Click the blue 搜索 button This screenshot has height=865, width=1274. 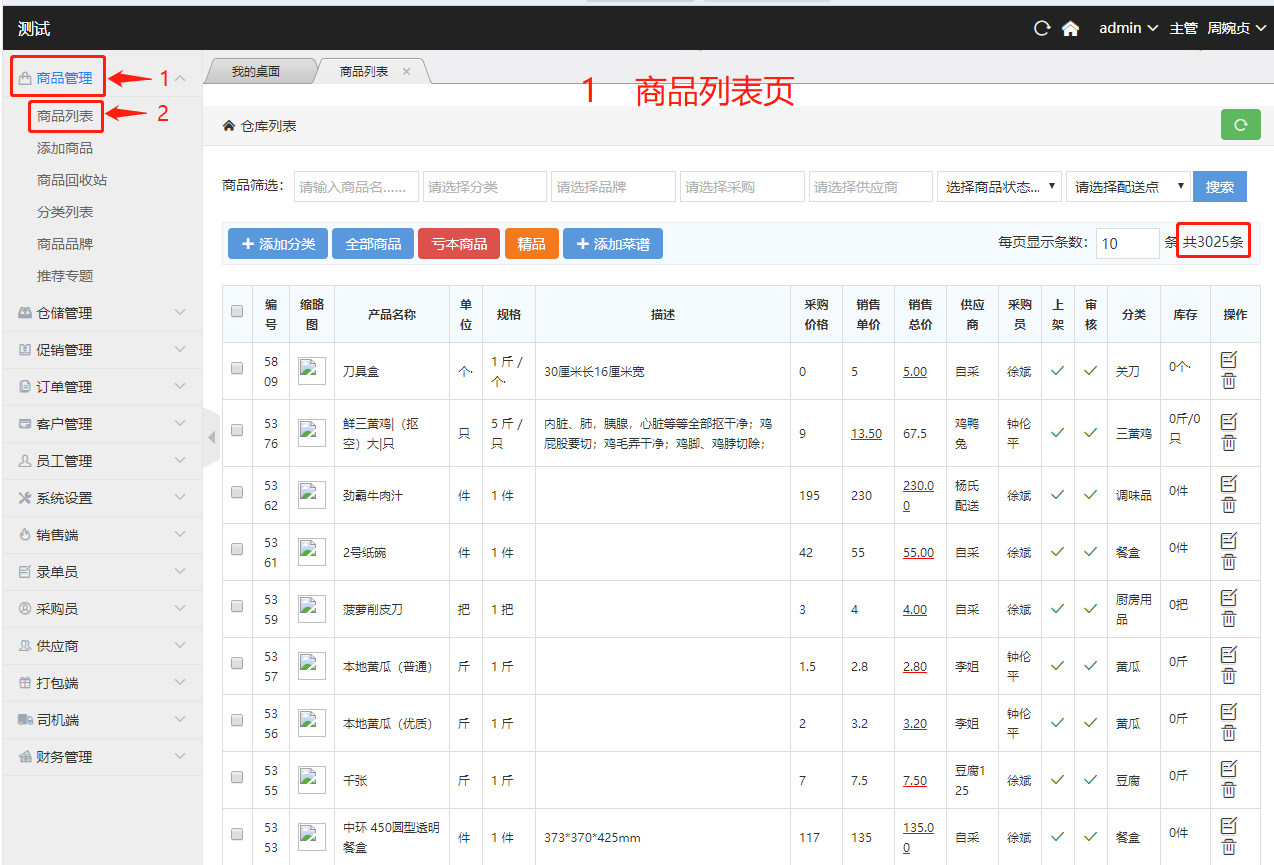[1219, 187]
